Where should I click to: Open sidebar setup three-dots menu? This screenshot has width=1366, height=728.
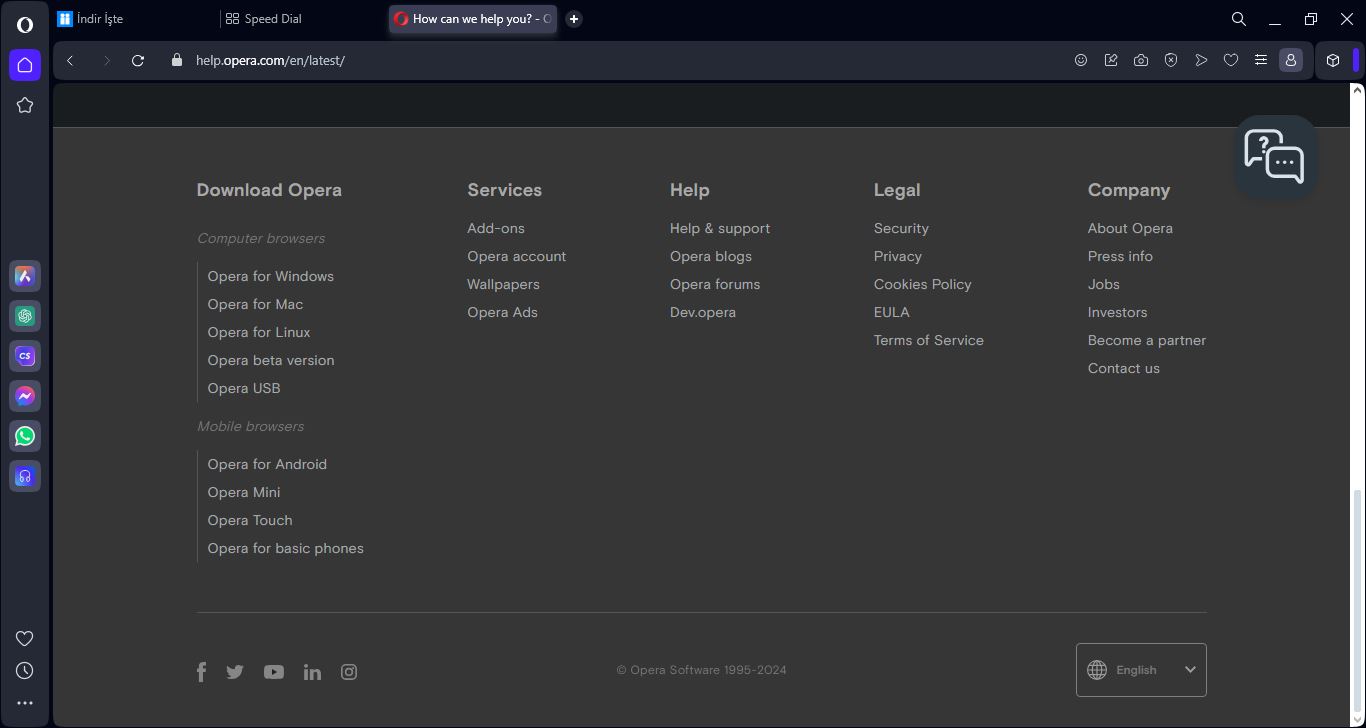coord(25,703)
